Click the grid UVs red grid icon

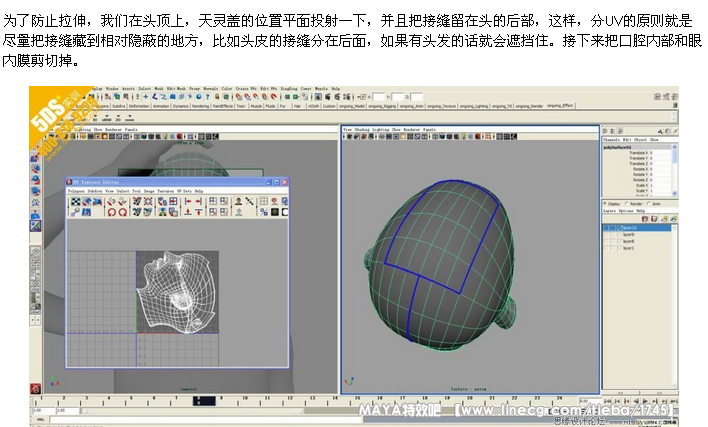173,201
